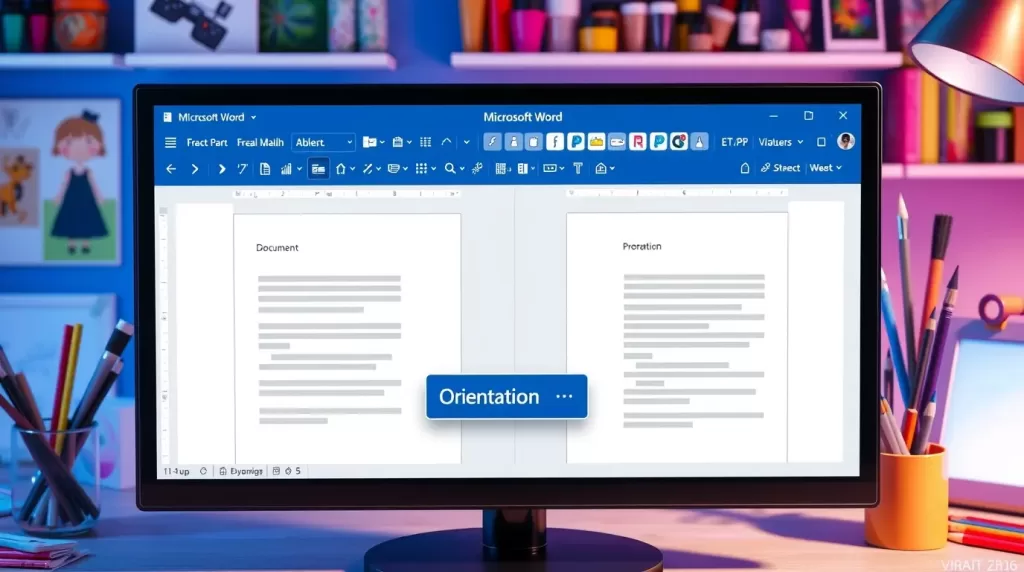Click the 11-1up status bar text
1024x572 pixels.
point(176,471)
